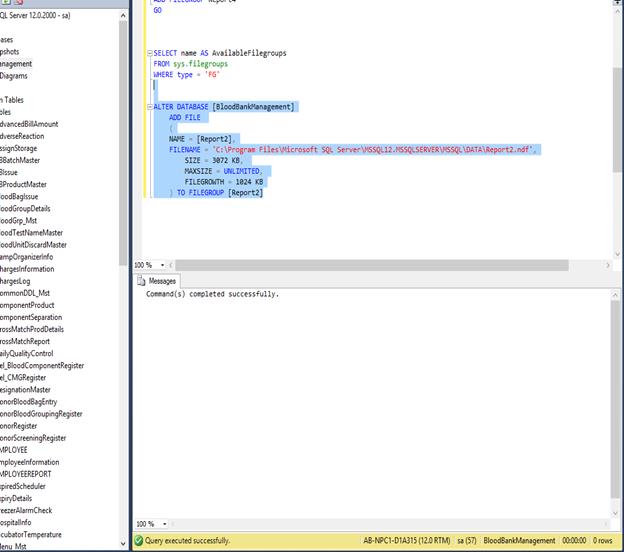Select the BloodGroupDetails table node
Viewport: 624px width, 552px height.
25,209
